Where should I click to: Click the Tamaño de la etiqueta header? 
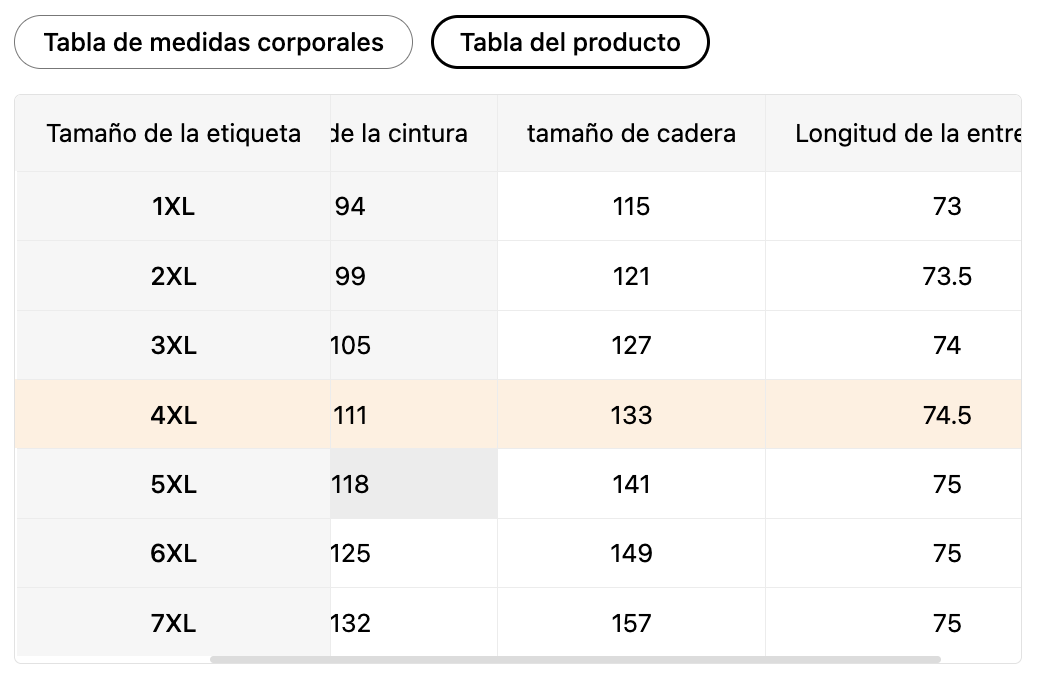tap(173, 133)
